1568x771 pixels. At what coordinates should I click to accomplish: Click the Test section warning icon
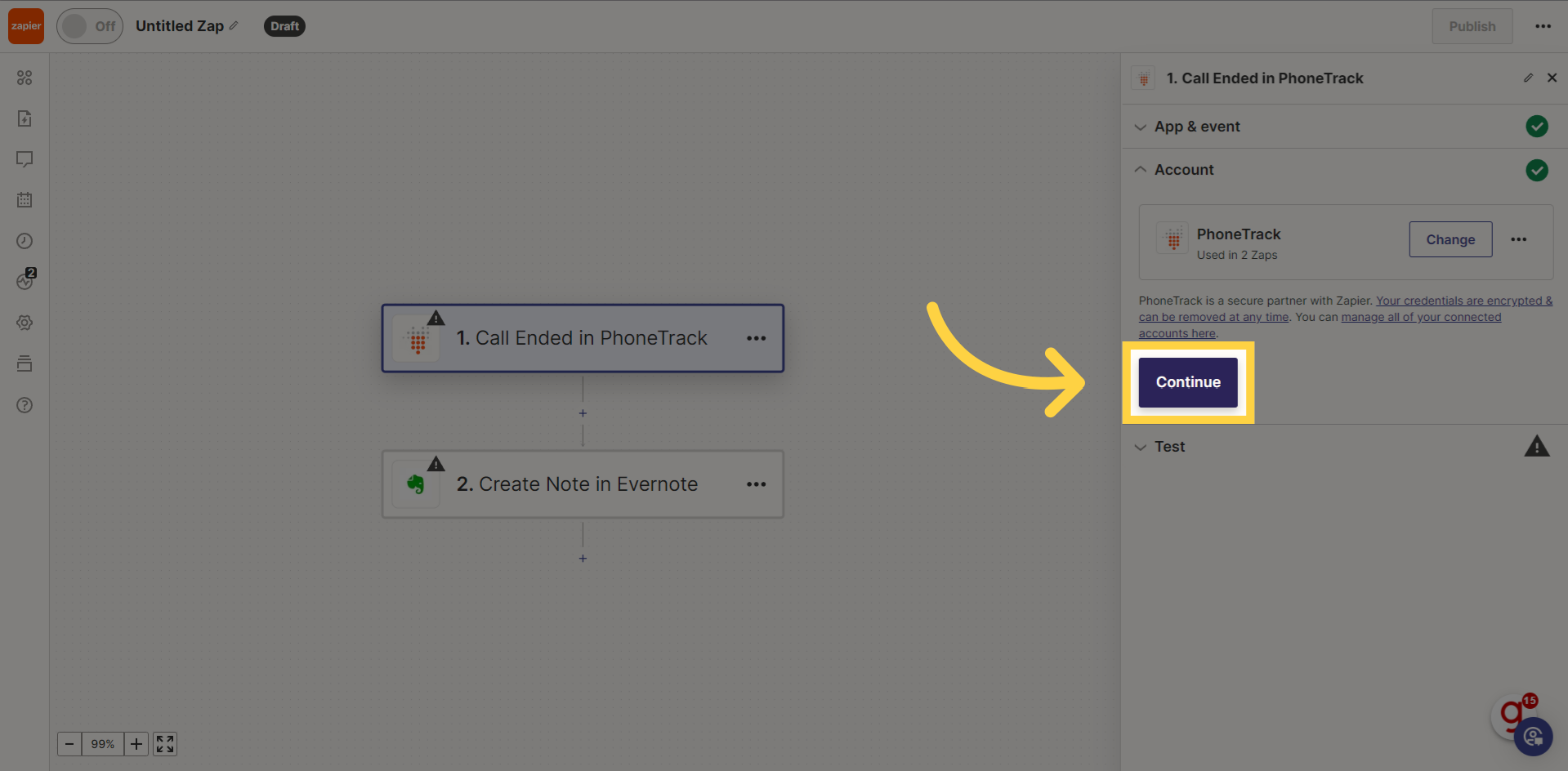1536,446
